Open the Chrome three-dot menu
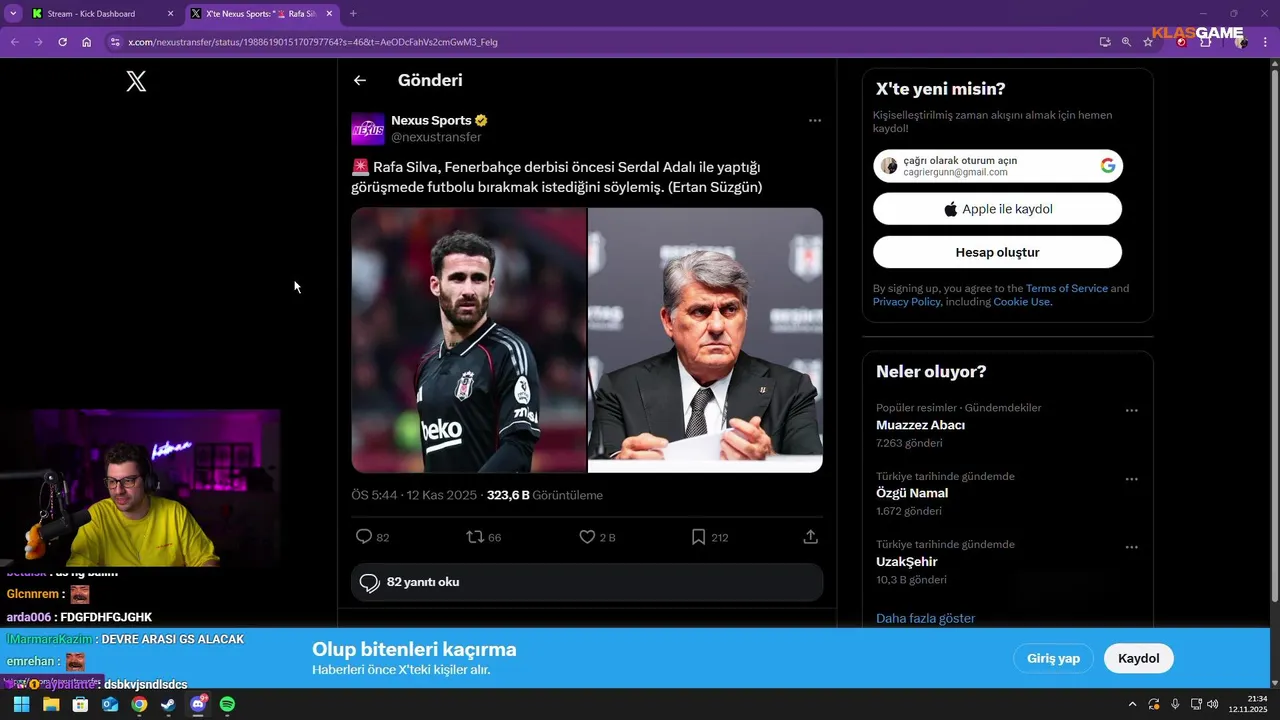Image resolution: width=1280 pixels, height=720 pixels. [1266, 42]
